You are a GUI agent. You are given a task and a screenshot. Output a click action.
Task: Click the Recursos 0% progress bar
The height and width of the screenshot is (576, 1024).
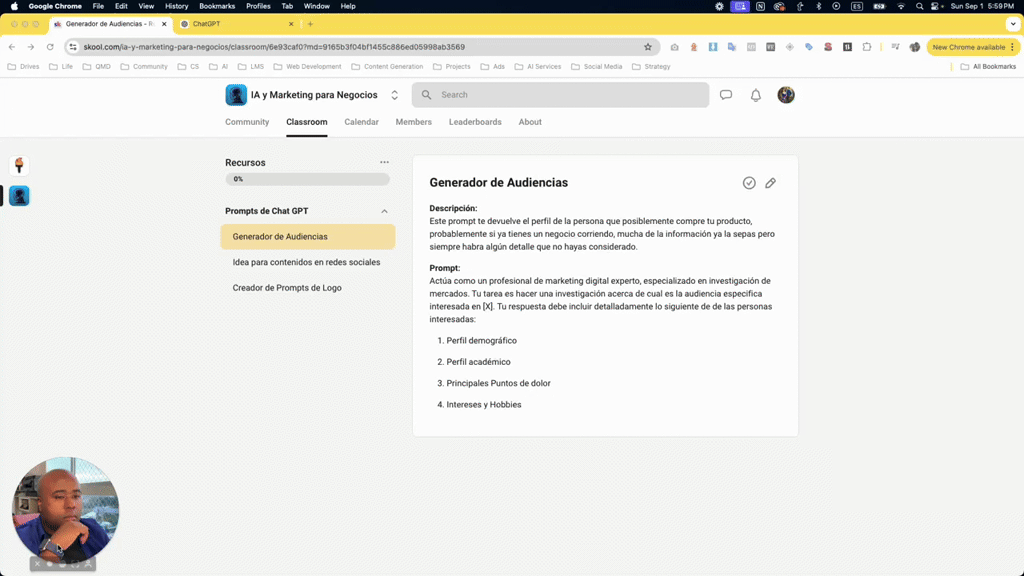click(x=308, y=179)
